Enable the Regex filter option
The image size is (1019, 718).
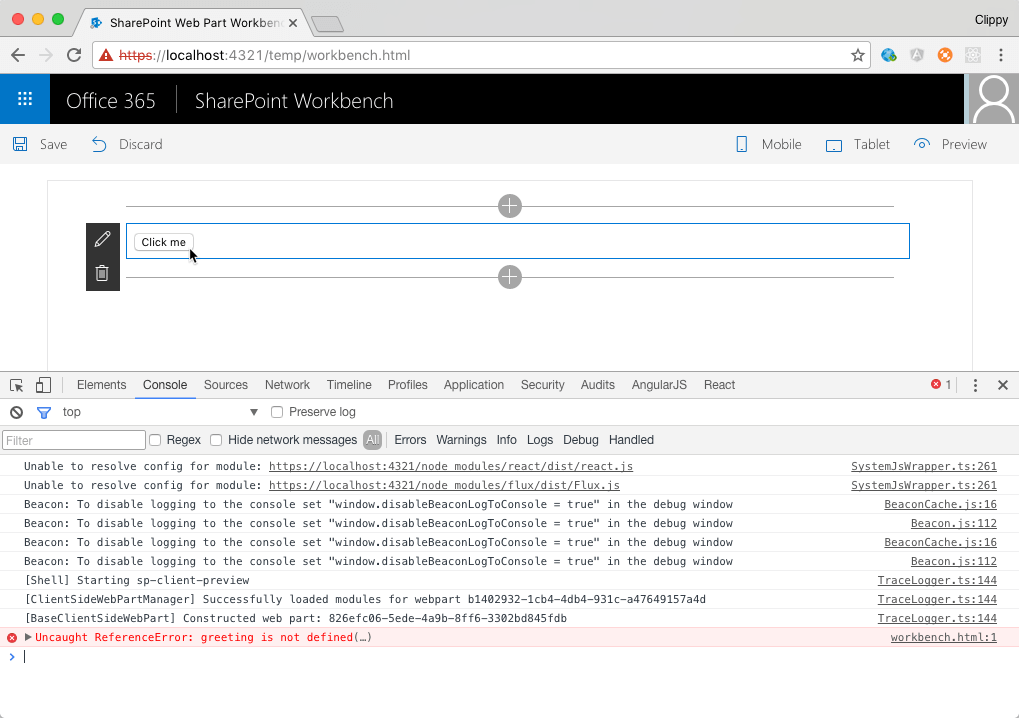pyautogui.click(x=155, y=439)
